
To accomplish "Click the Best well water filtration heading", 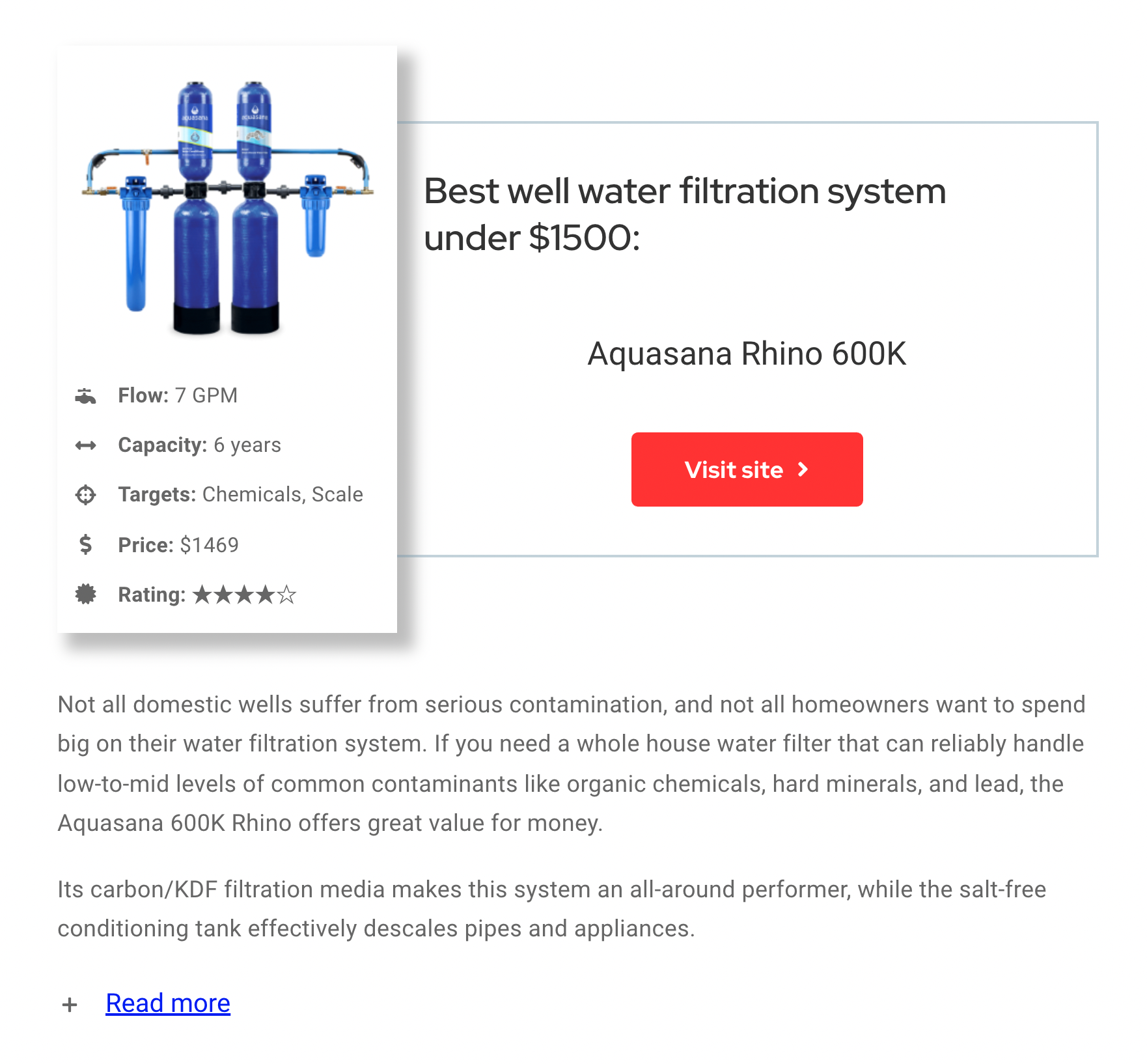I will point(685,214).
